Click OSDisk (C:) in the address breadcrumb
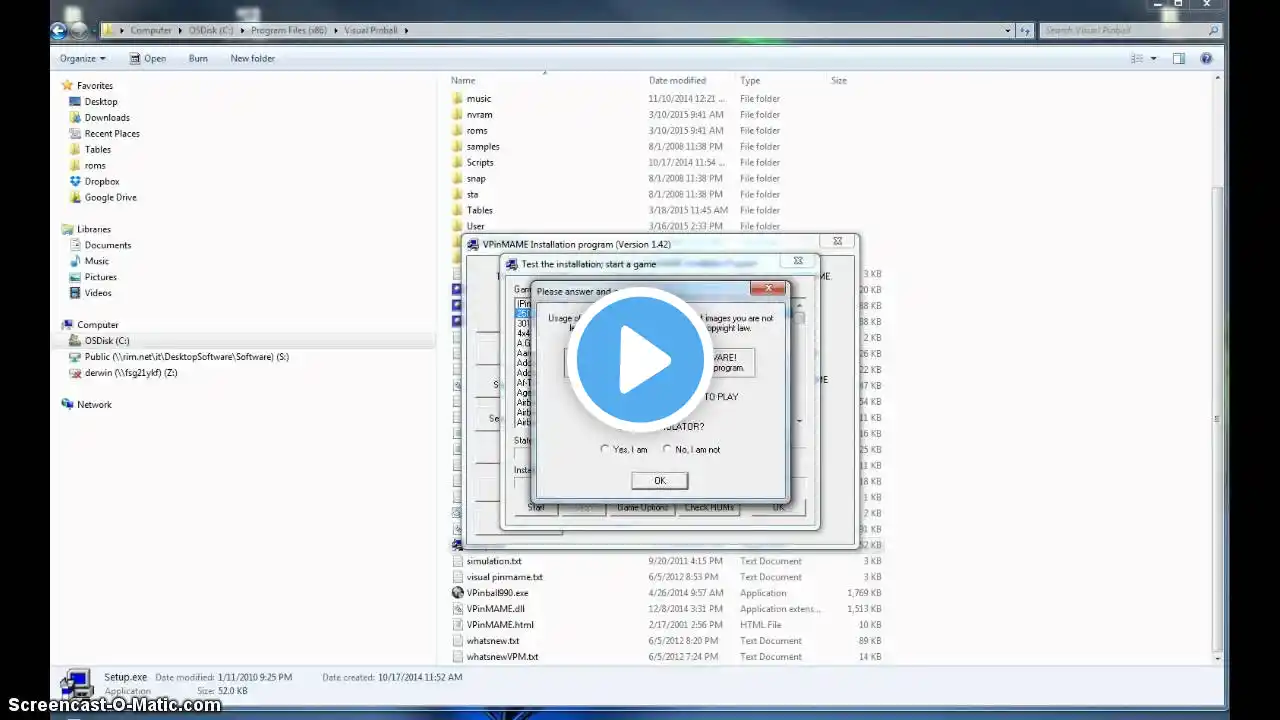 (x=210, y=31)
